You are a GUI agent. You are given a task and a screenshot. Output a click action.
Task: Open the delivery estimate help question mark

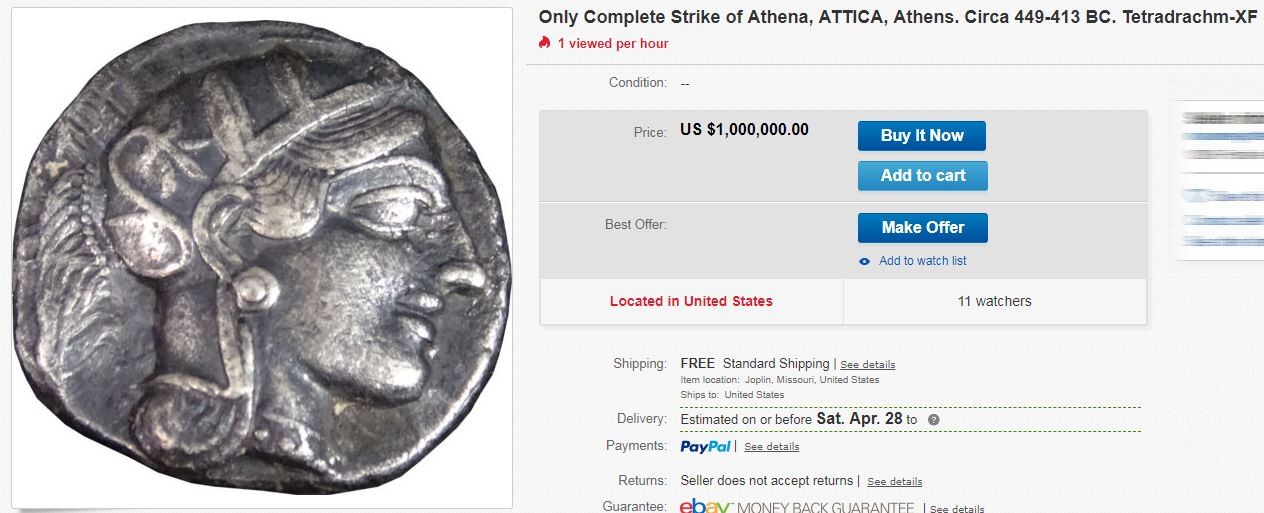click(x=934, y=420)
